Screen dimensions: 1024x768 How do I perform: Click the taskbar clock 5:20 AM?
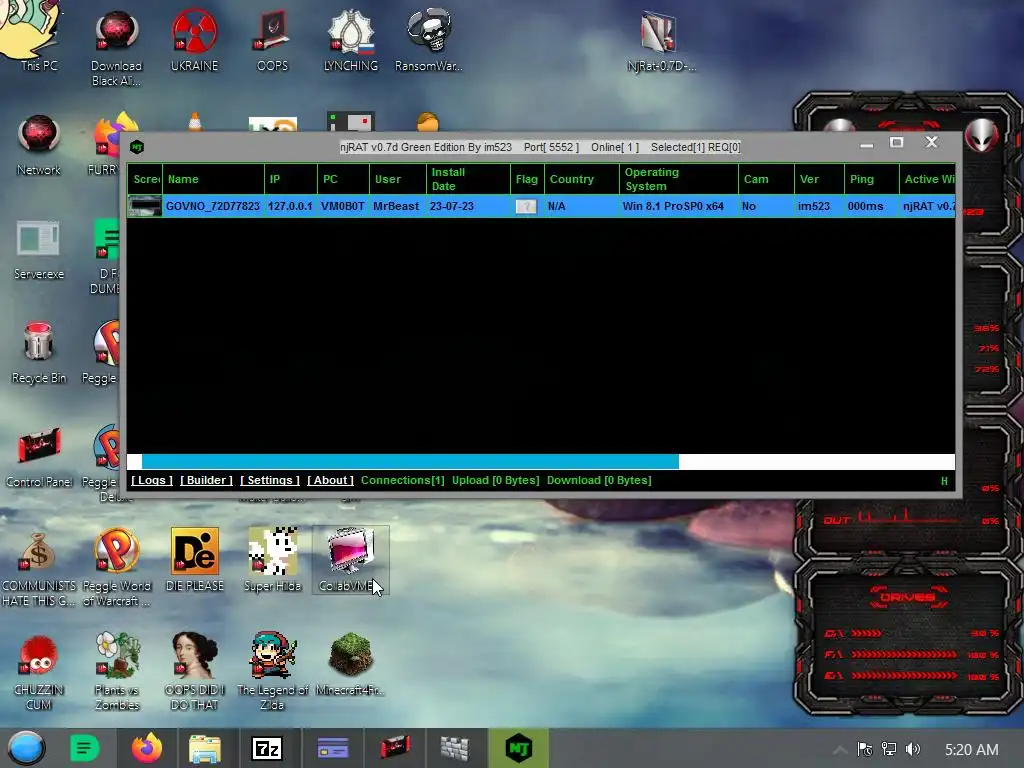[971, 750]
